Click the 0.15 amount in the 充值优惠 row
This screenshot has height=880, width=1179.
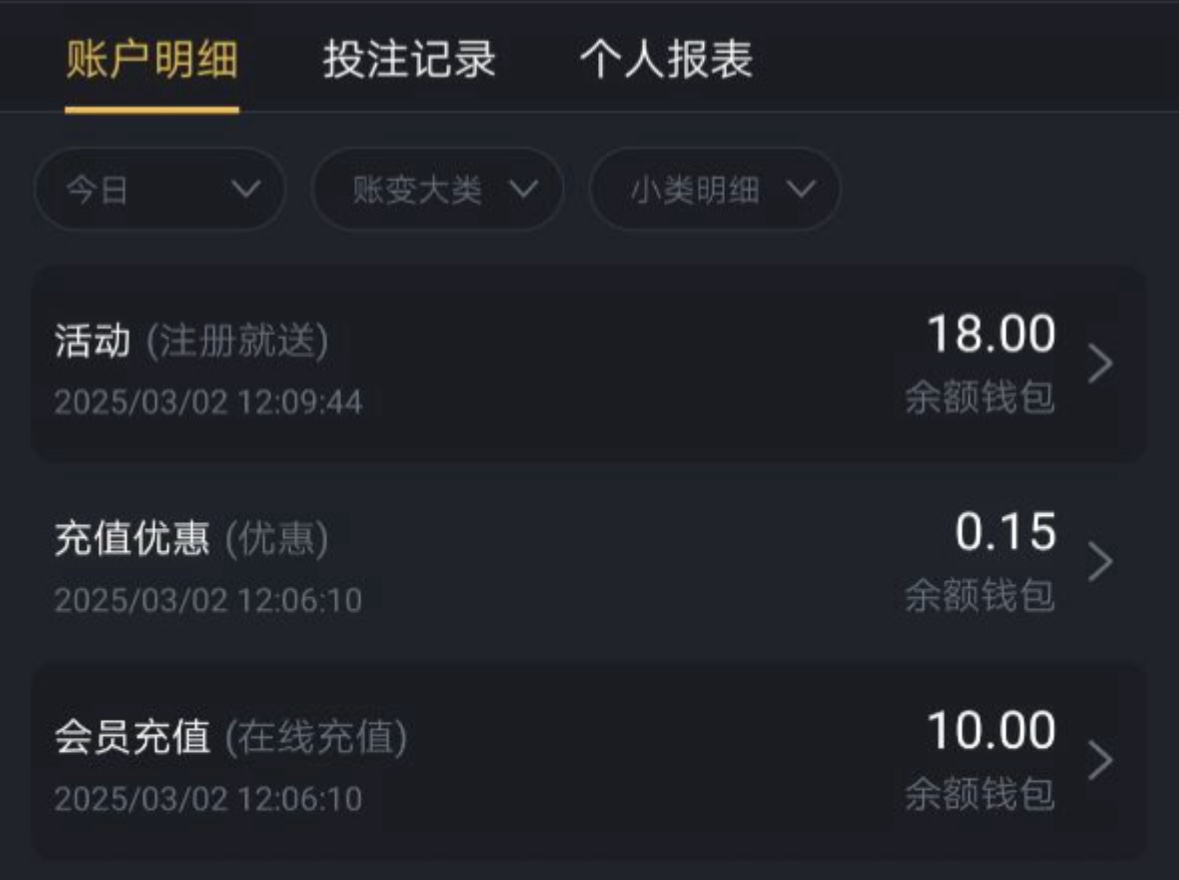tap(1005, 532)
